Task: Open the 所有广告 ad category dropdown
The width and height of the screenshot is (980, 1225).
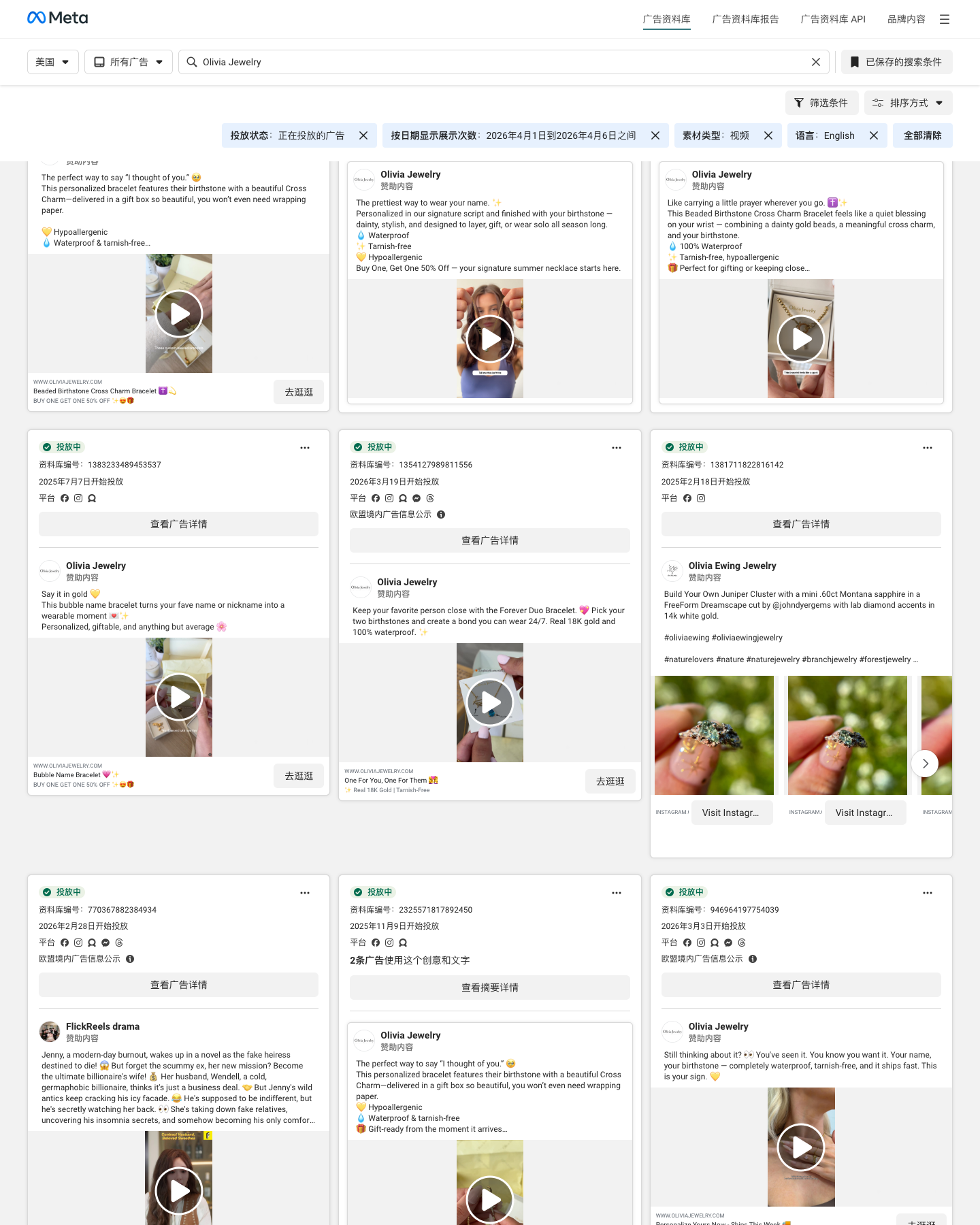Action: [x=129, y=62]
